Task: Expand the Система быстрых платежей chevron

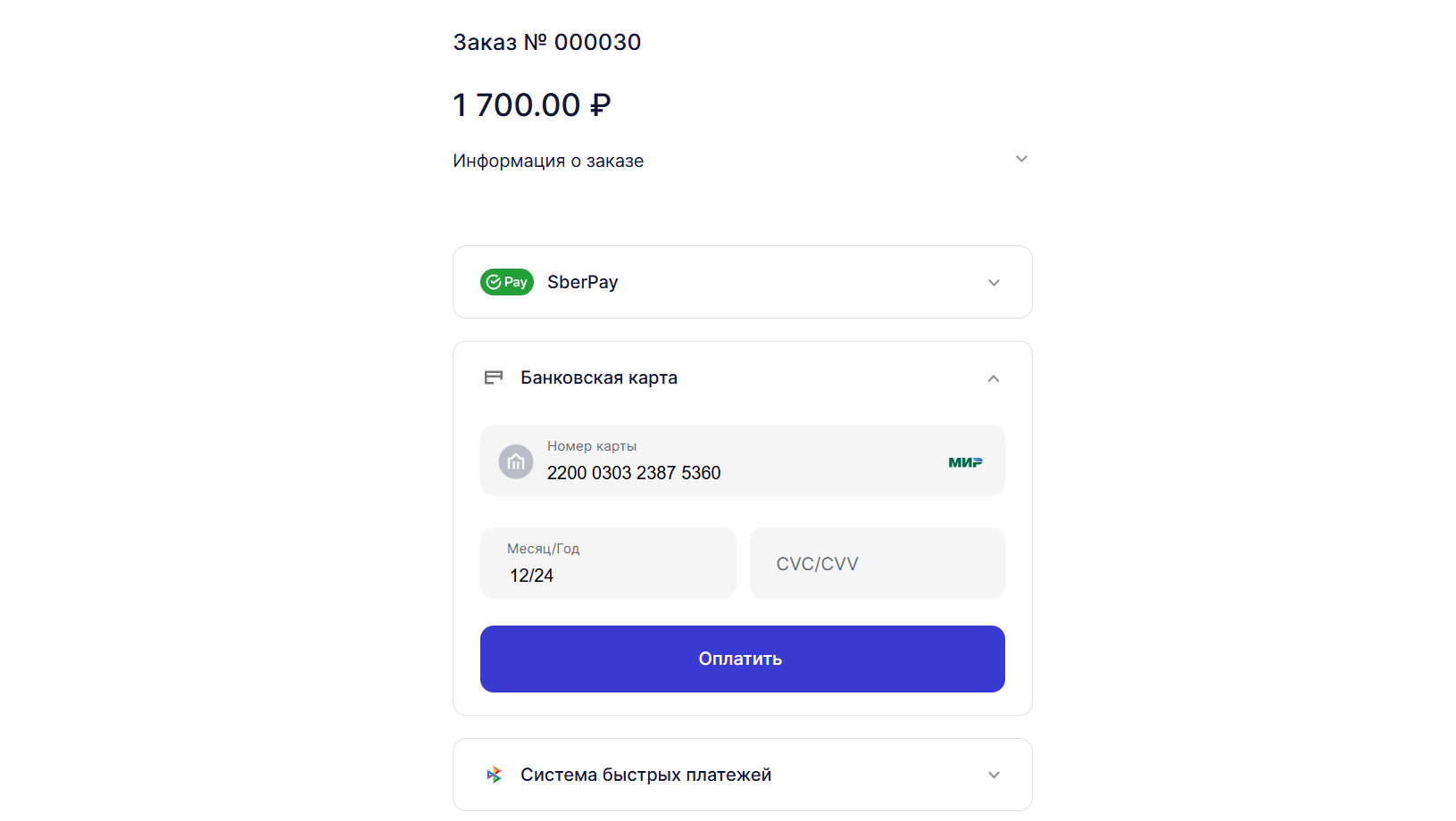Action: [x=994, y=775]
